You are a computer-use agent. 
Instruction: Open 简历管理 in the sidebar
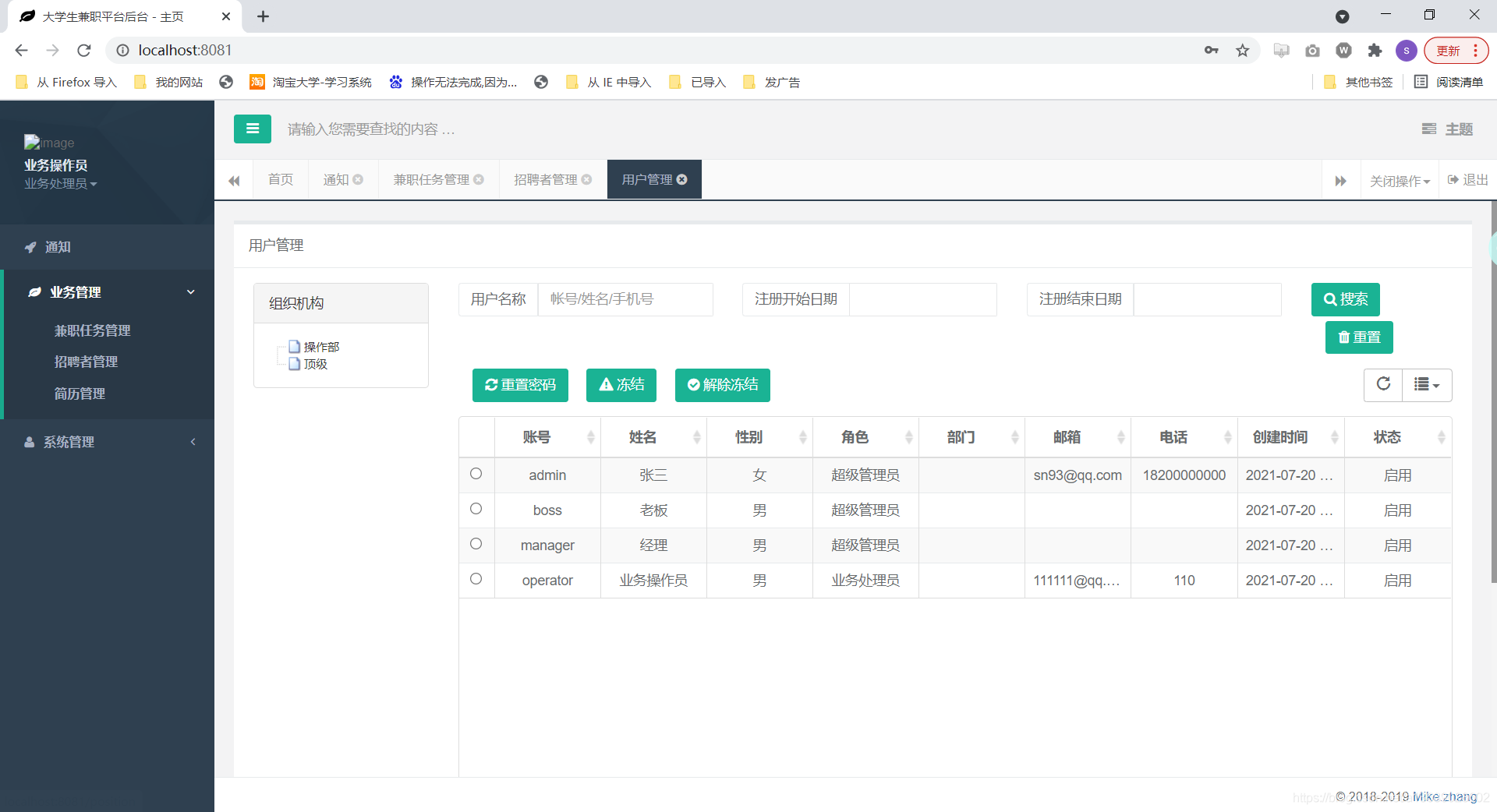[x=80, y=394]
